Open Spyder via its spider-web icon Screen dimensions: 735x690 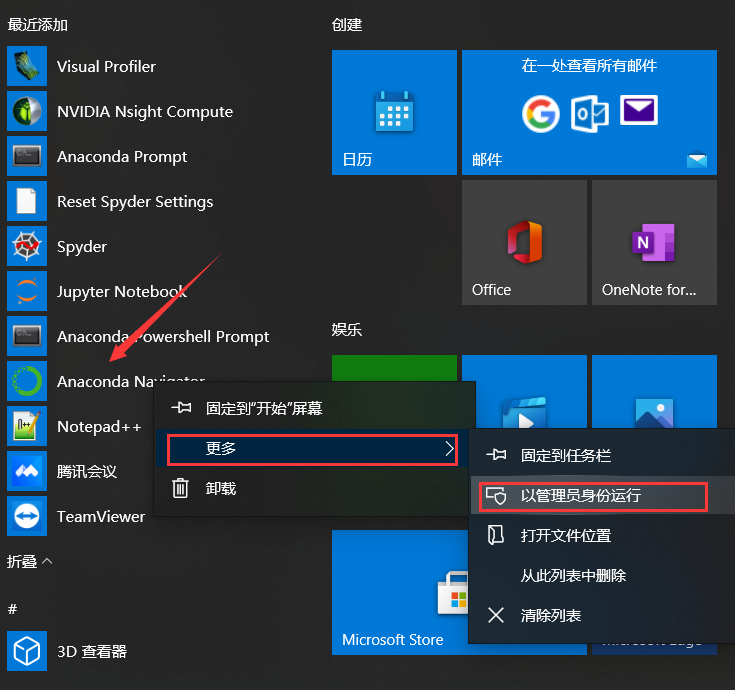tap(27, 246)
